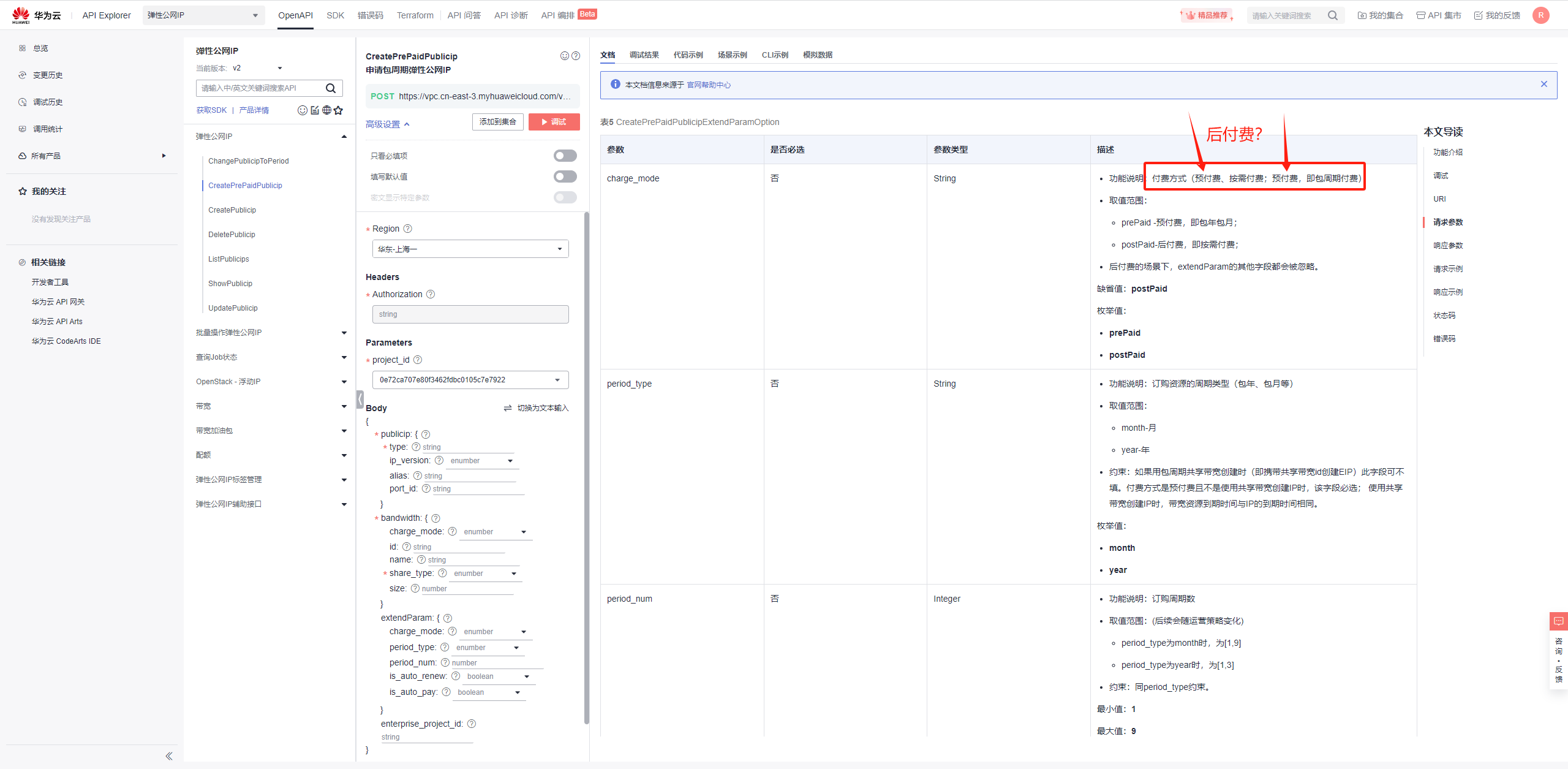Click the edit note icon beside 产品详情
The width and height of the screenshot is (1568, 769).
[x=315, y=110]
